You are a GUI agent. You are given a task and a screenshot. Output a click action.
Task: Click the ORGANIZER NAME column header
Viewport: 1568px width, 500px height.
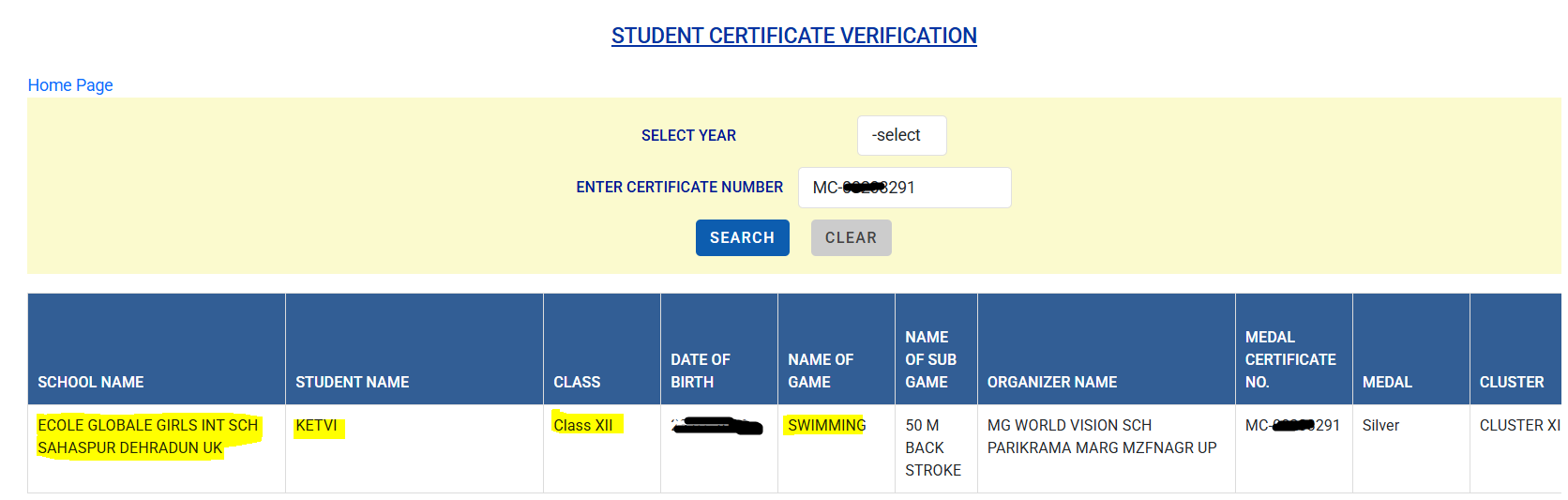1107,349
